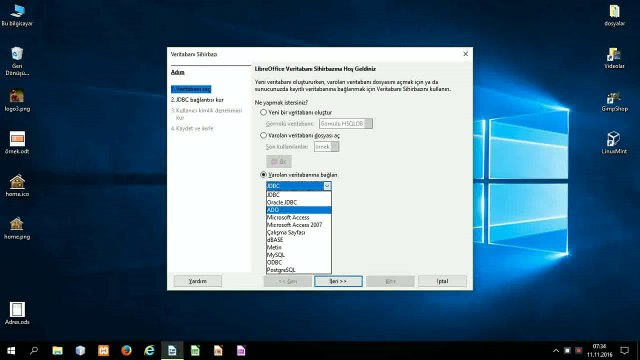The image size is (640, 360).
Task: Open taskbar search magnifier
Action: coord(34,351)
